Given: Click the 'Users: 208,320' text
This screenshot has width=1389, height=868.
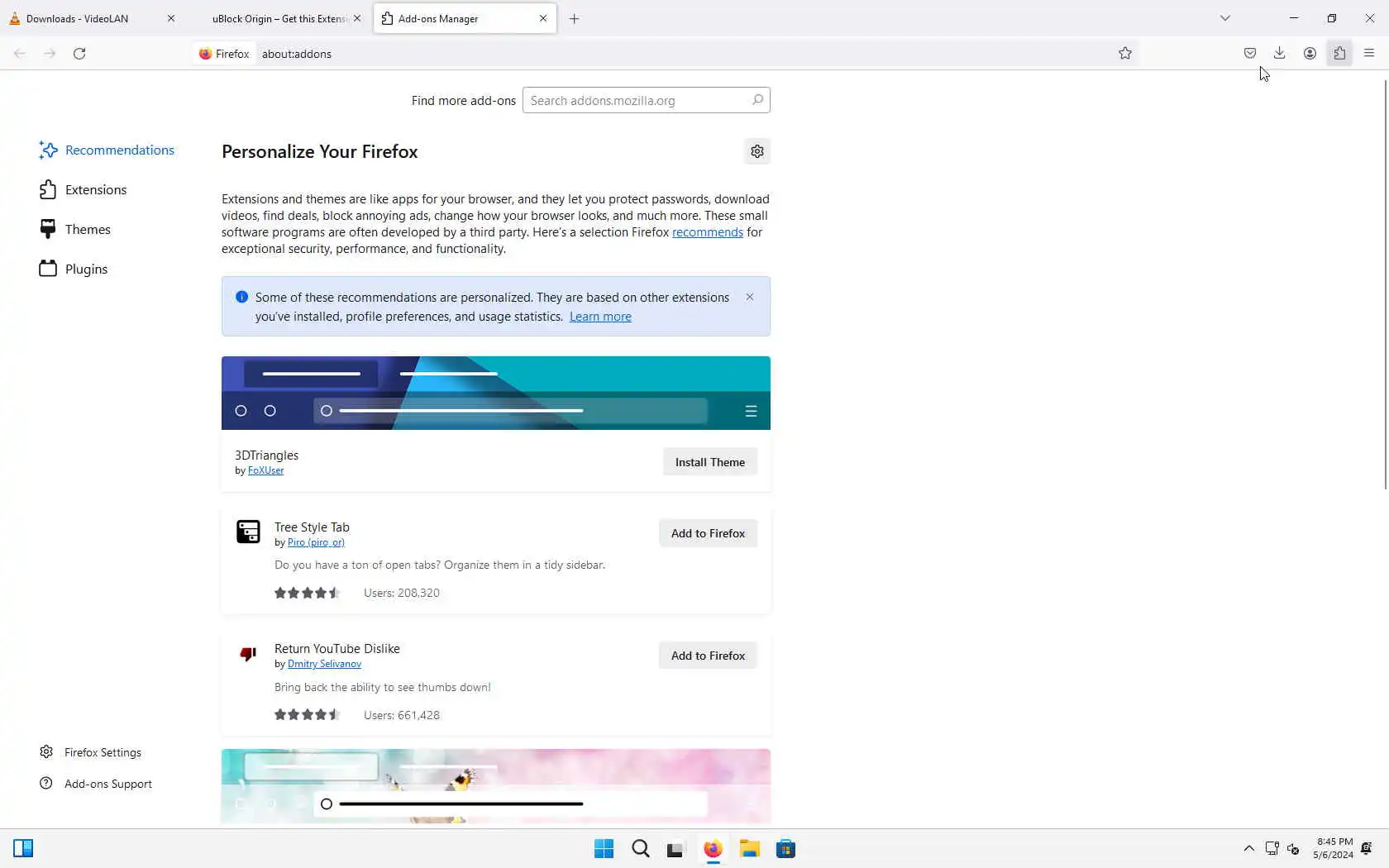Looking at the screenshot, I should [x=402, y=593].
